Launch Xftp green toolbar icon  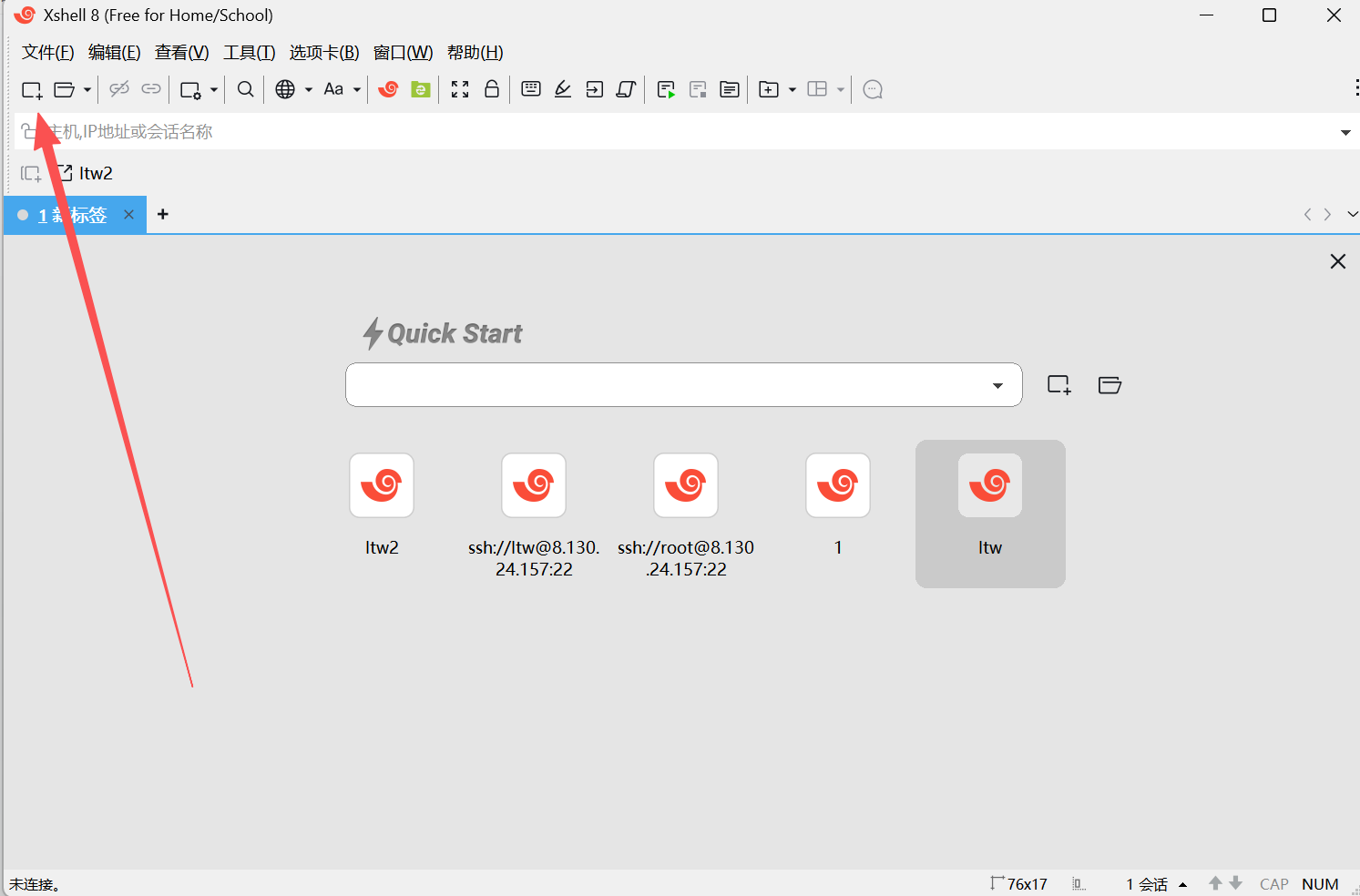[x=420, y=89]
